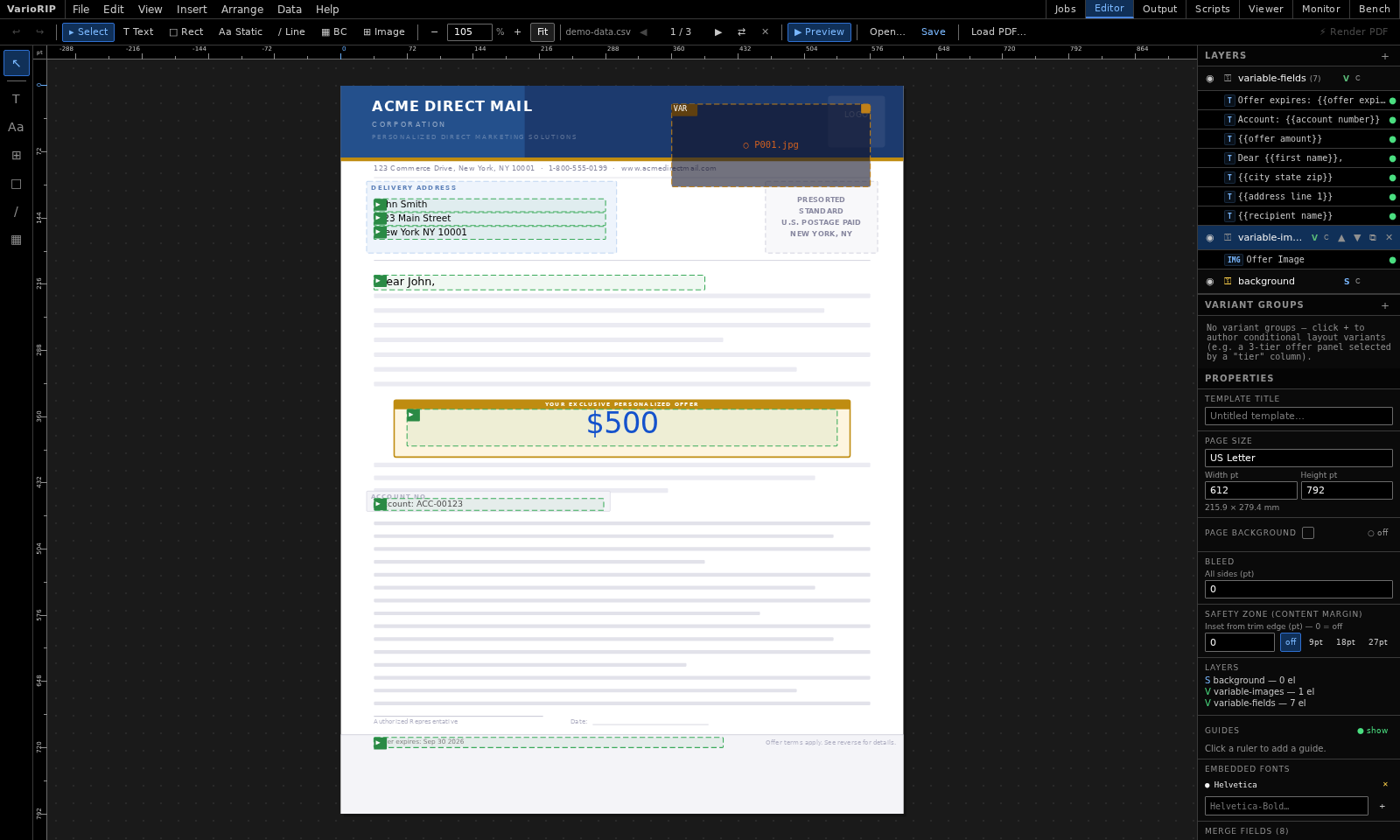Zoom in with the plus button
Viewport: 1400px width, 840px height.
[517, 32]
